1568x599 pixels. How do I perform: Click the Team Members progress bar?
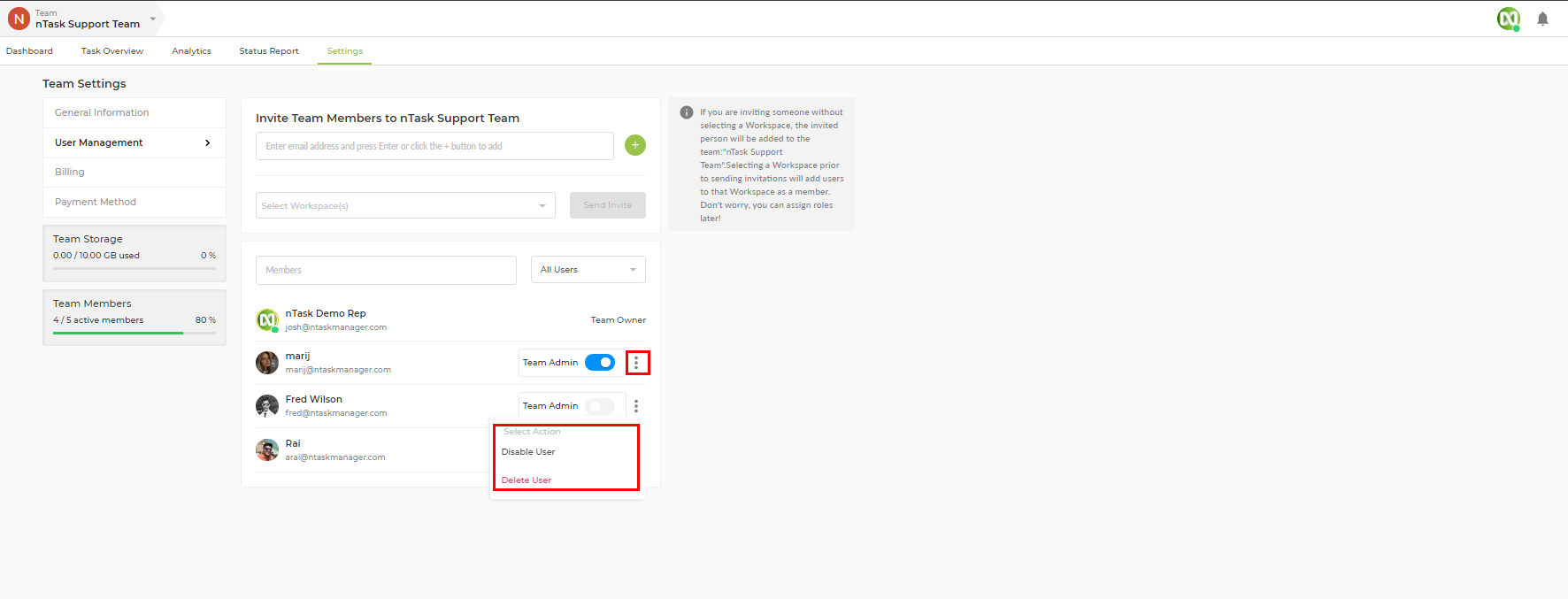tap(135, 333)
